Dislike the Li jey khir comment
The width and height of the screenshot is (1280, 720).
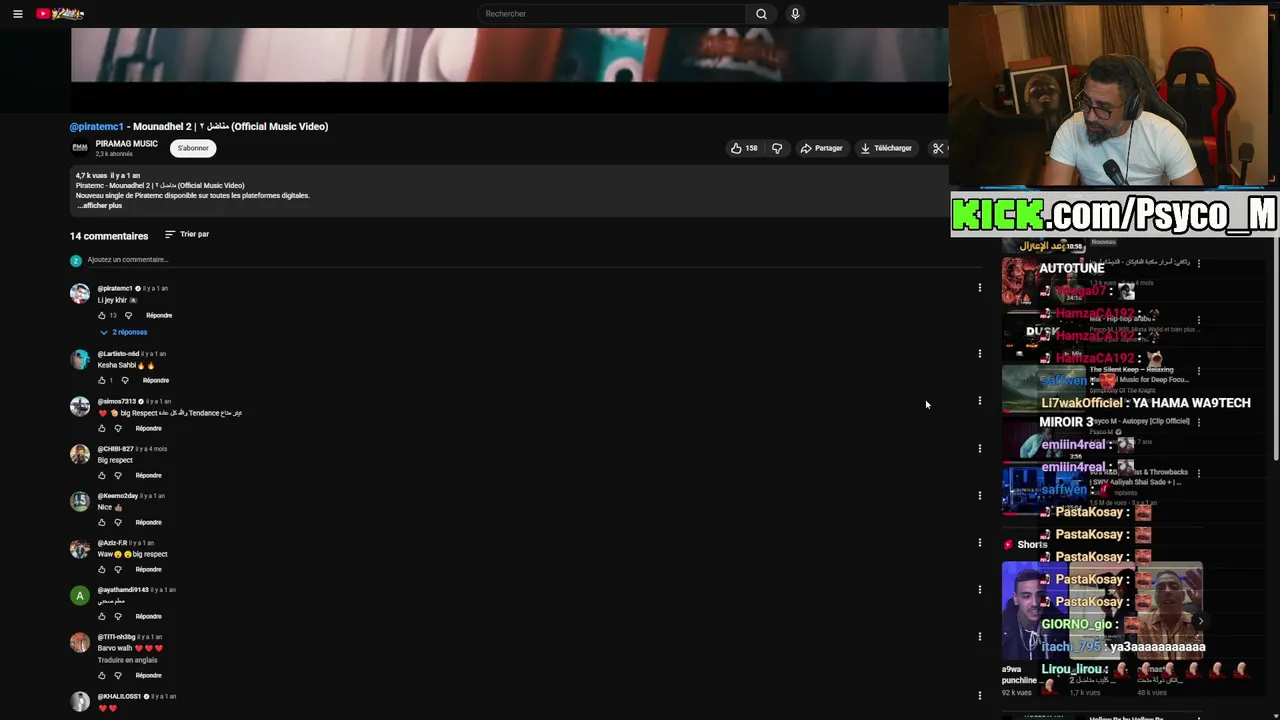[128, 315]
